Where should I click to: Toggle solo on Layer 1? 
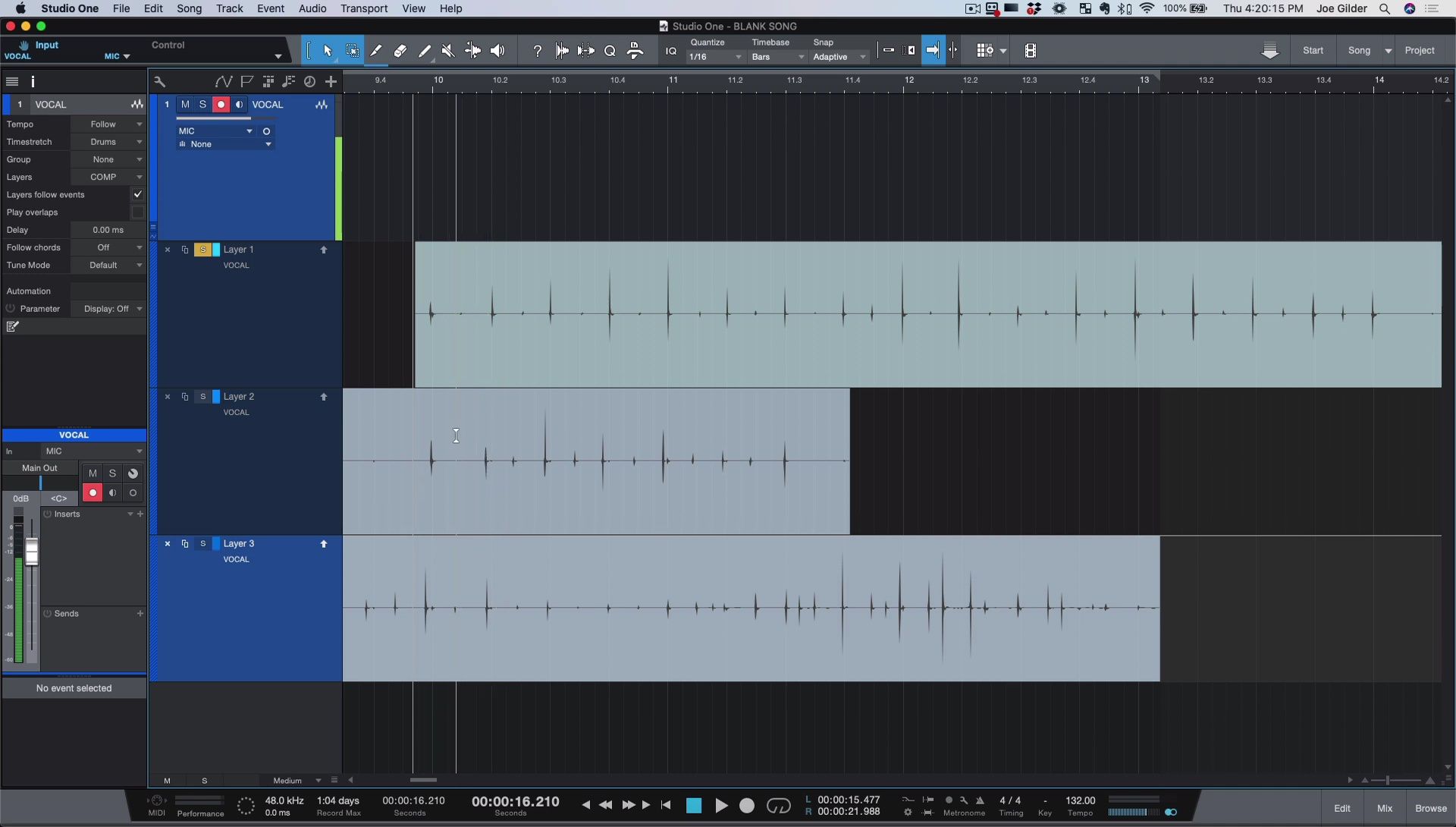[x=202, y=250]
